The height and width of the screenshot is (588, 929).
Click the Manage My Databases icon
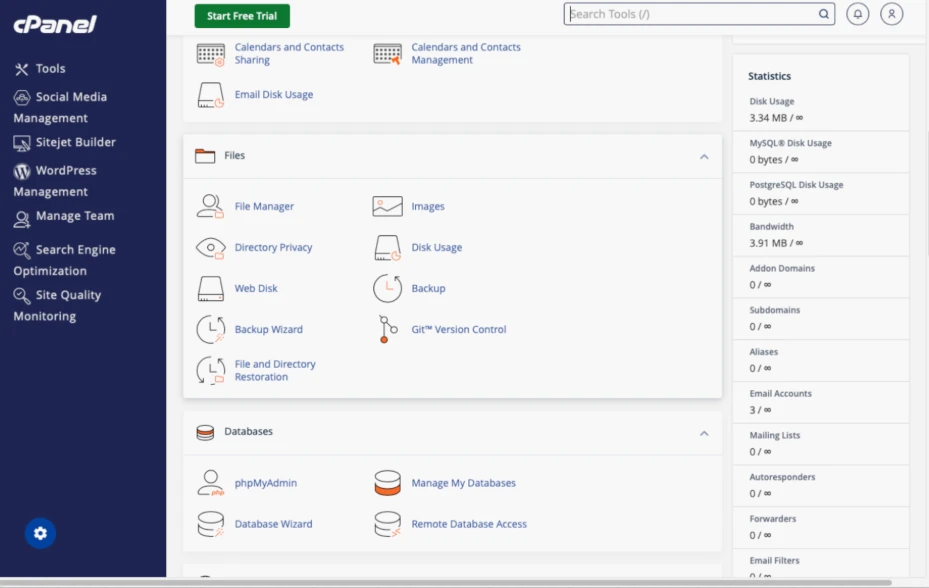[387, 482]
